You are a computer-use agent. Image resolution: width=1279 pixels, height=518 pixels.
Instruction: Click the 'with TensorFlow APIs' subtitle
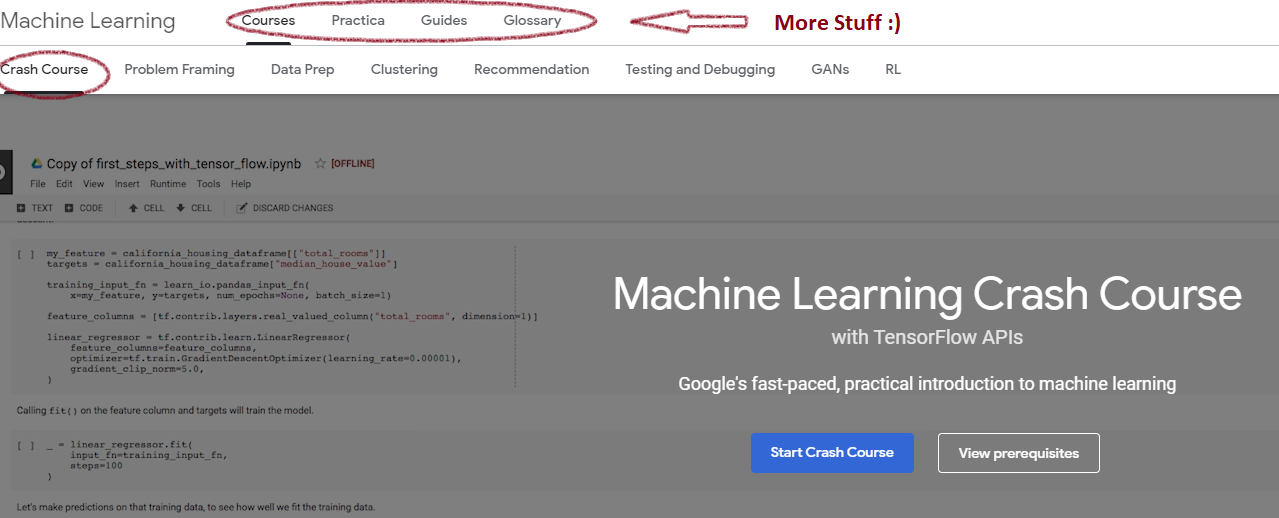927,338
